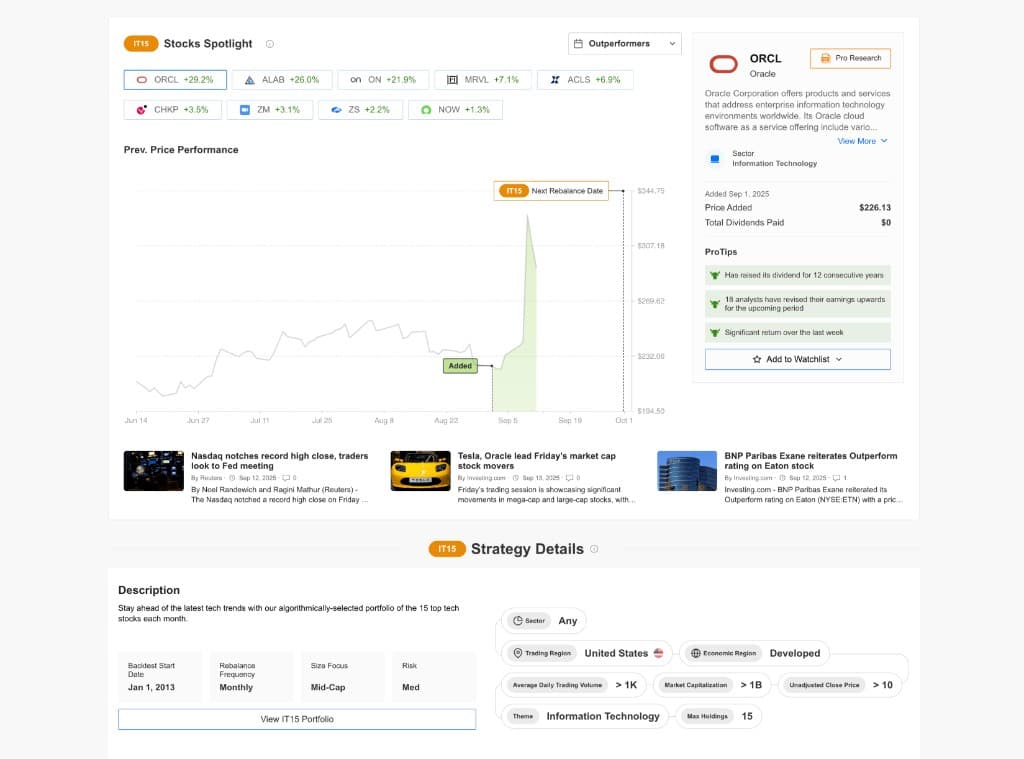Image resolution: width=1024 pixels, height=759 pixels.
Task: Click the Jan 1, 2013 backtest start date
Action: point(152,688)
